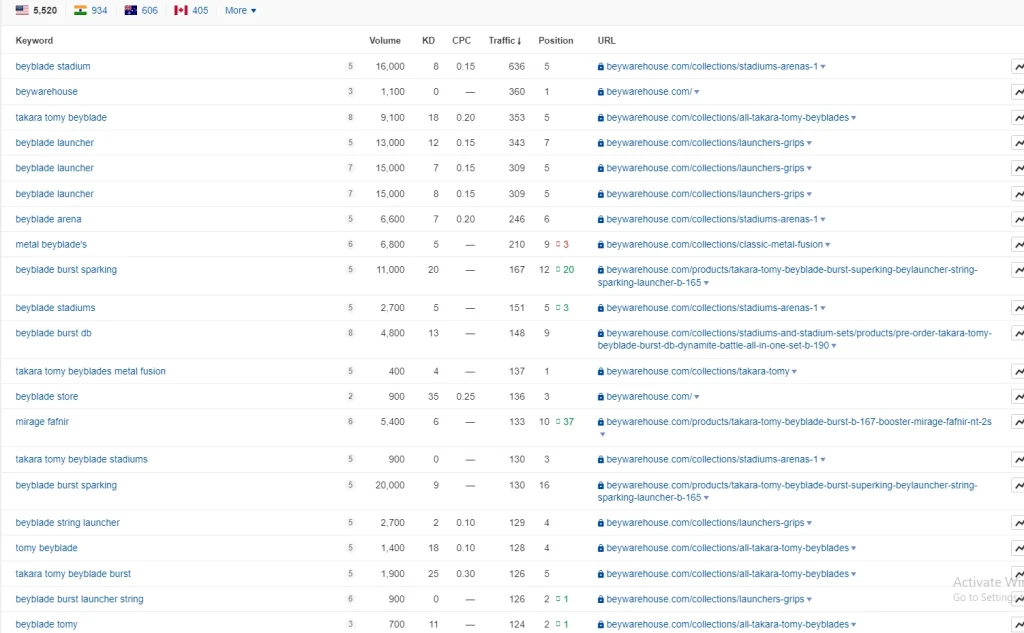
Task: Click SERP features badge in 'beywarehouse' row
Action: (x=350, y=91)
